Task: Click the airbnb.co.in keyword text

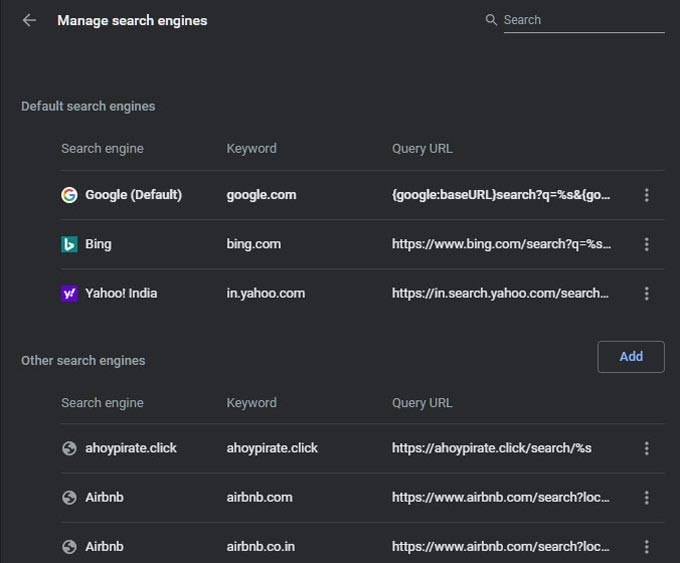Action: pos(261,547)
